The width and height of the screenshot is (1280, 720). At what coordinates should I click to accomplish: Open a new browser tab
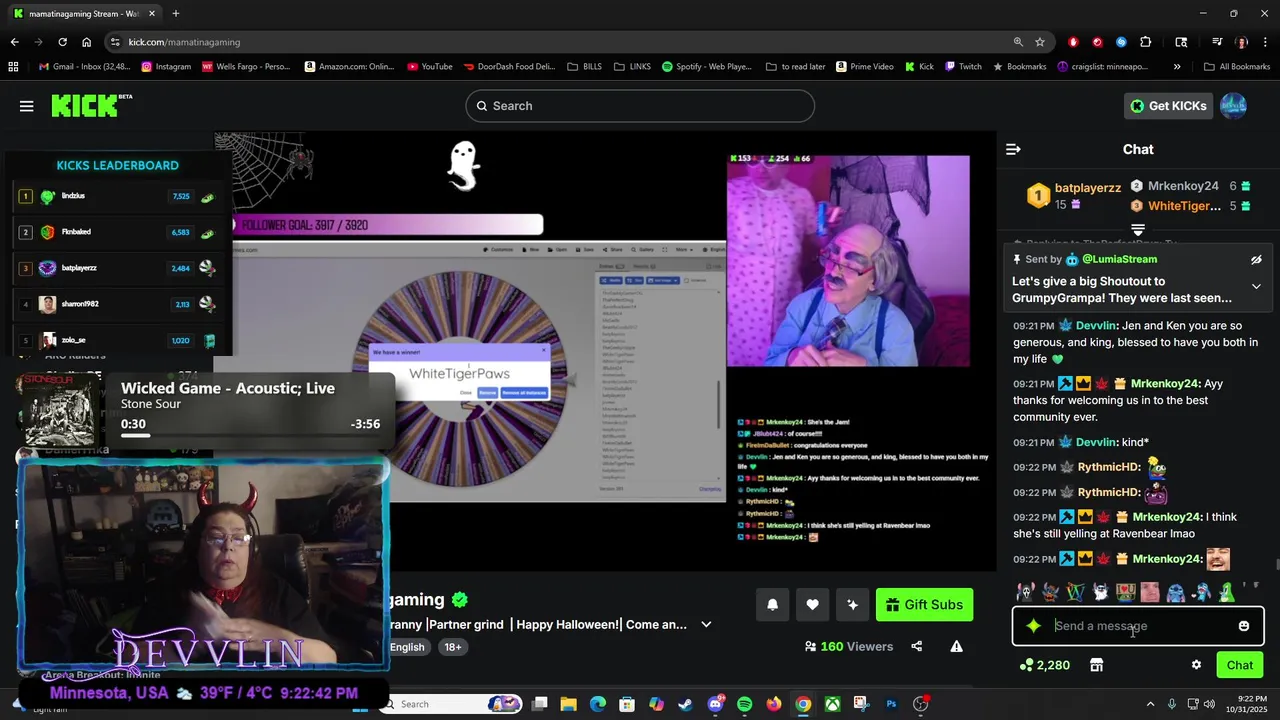click(x=176, y=14)
